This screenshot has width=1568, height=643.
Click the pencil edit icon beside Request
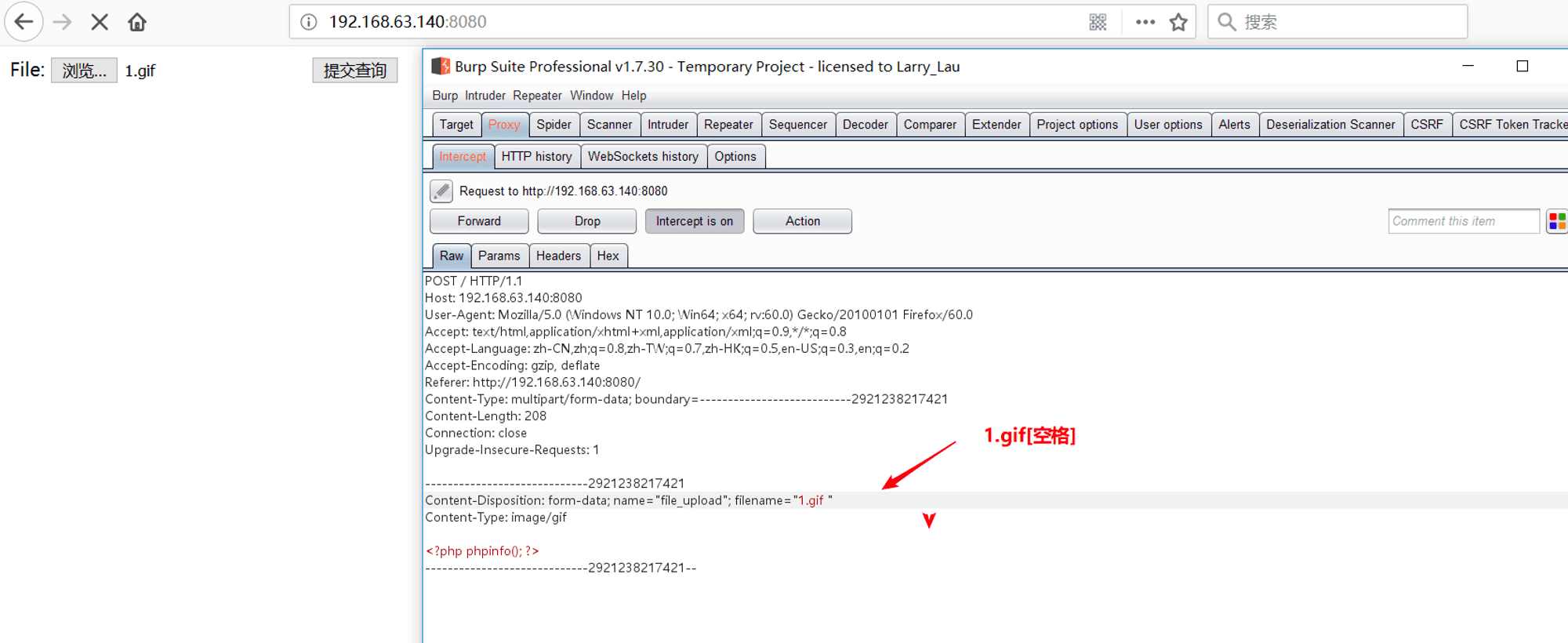[441, 191]
